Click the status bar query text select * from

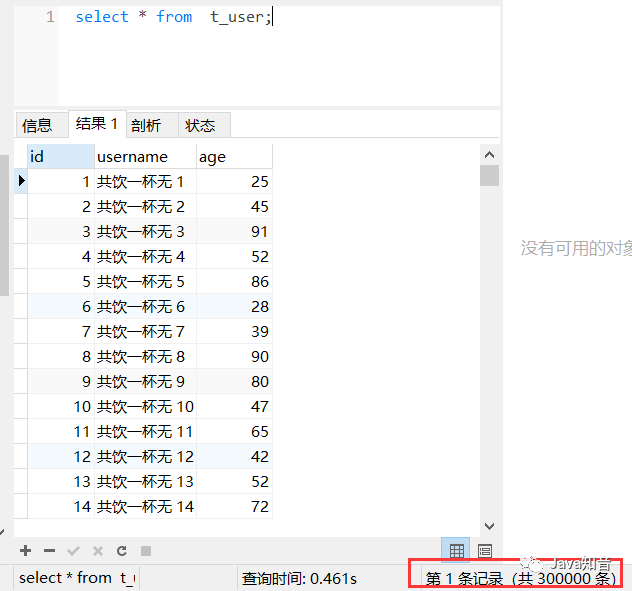(x=65, y=578)
